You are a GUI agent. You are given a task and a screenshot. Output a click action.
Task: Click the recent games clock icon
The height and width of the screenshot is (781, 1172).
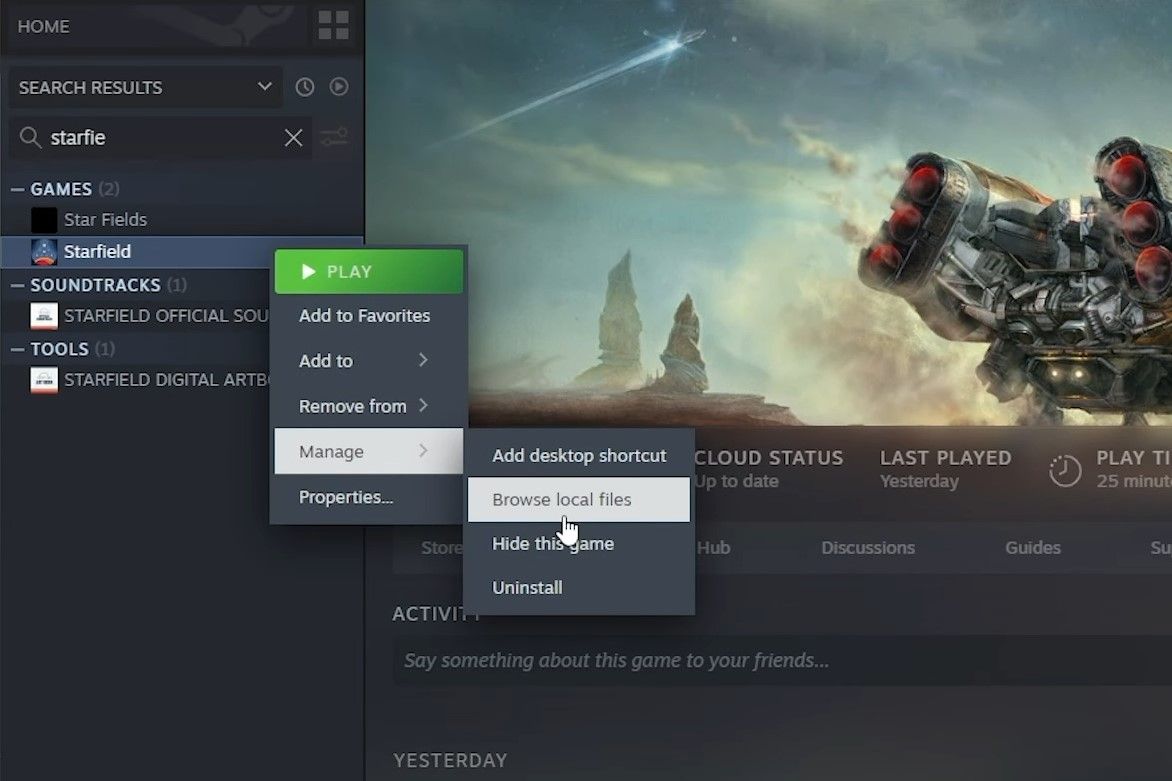point(304,87)
